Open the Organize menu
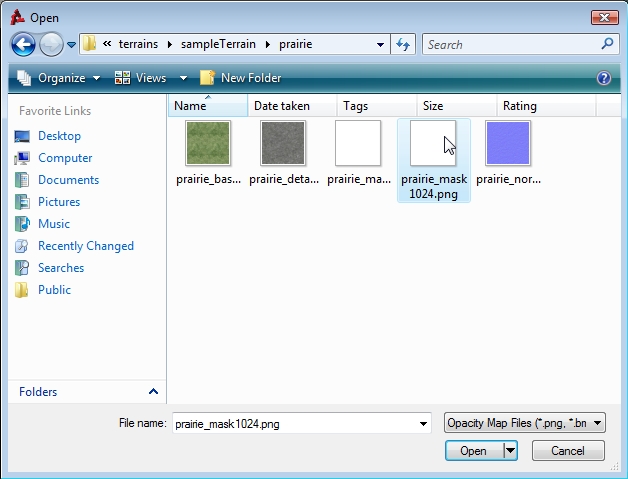Image resolution: width=628 pixels, height=479 pixels. 58,78
